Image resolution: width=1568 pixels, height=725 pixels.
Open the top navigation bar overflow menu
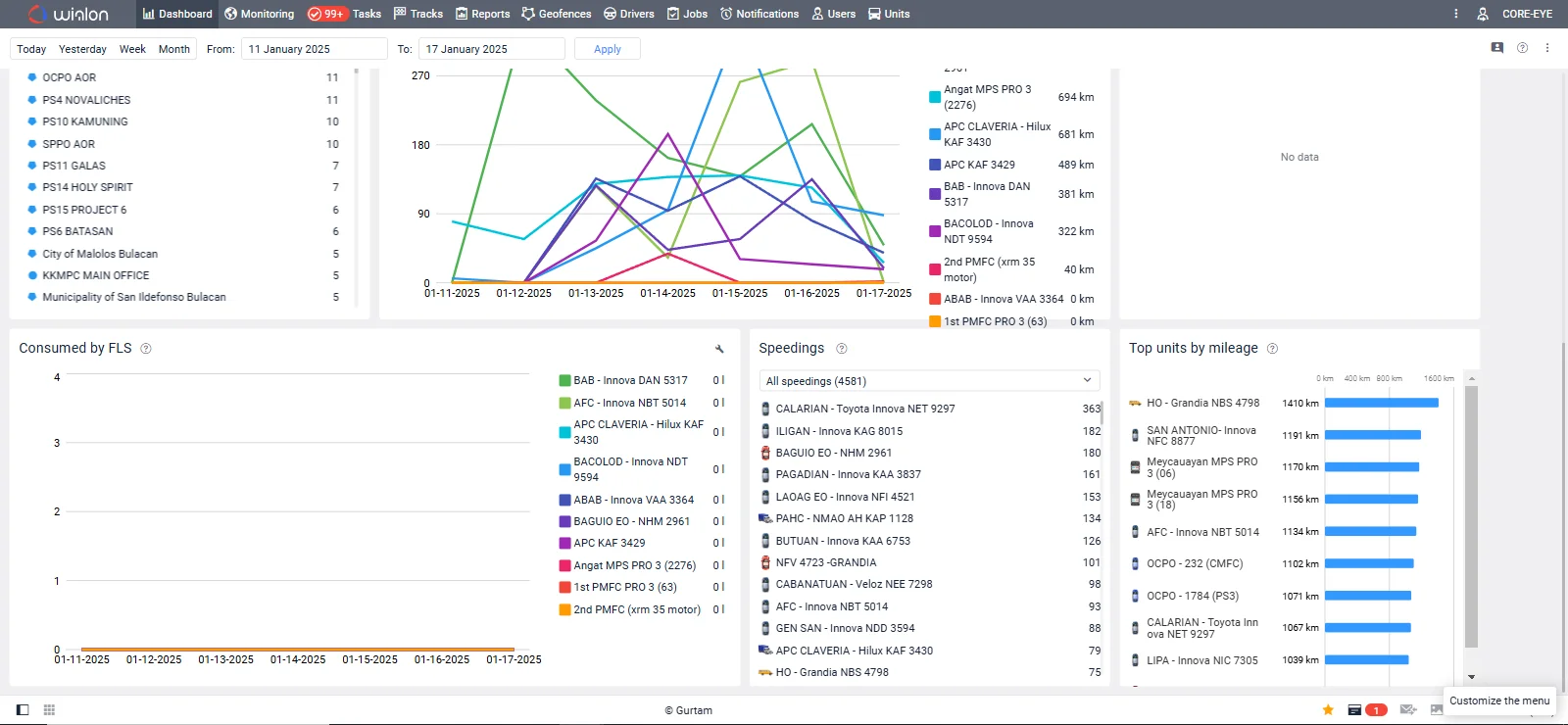(1455, 14)
